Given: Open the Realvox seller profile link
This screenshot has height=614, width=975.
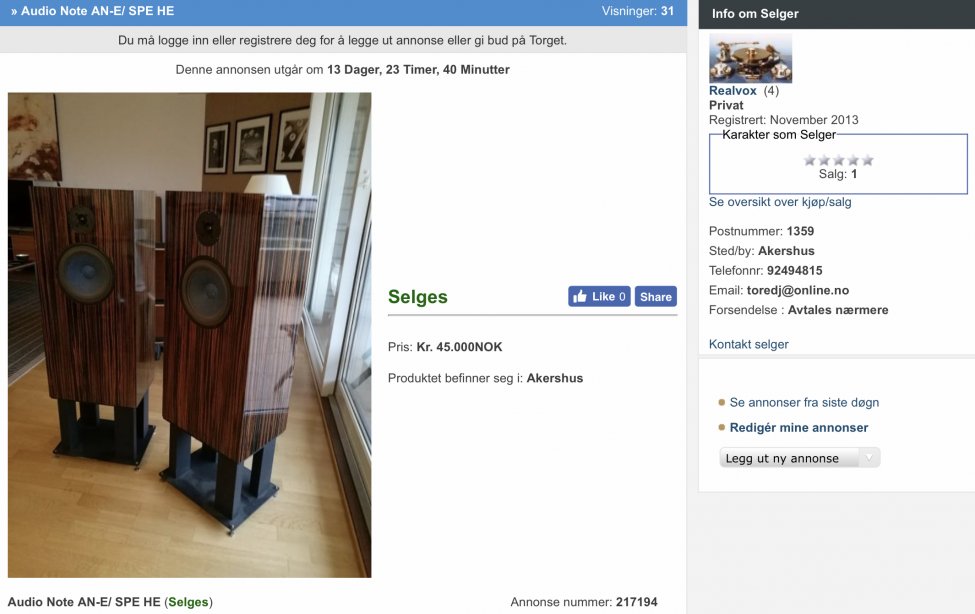Looking at the screenshot, I should coord(732,91).
